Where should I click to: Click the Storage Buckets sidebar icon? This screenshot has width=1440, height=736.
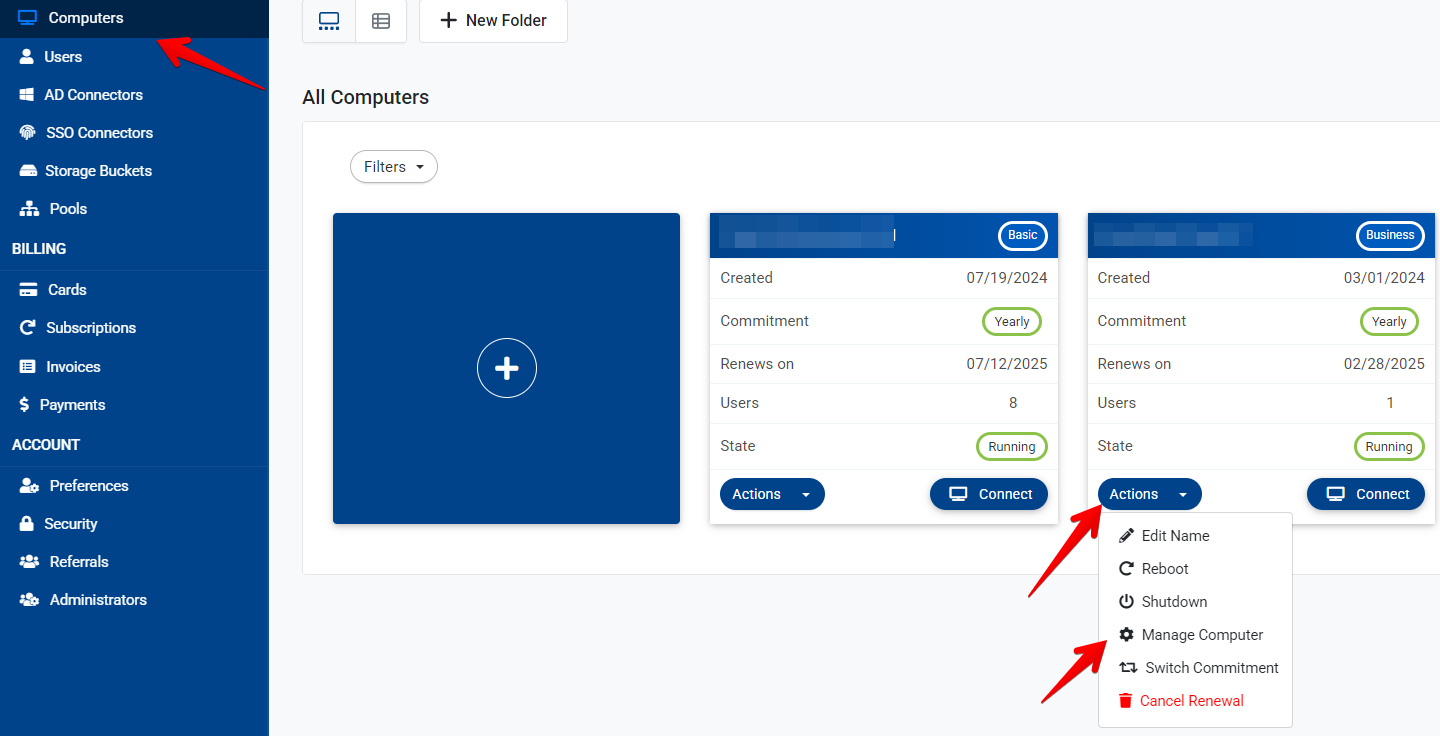click(28, 171)
